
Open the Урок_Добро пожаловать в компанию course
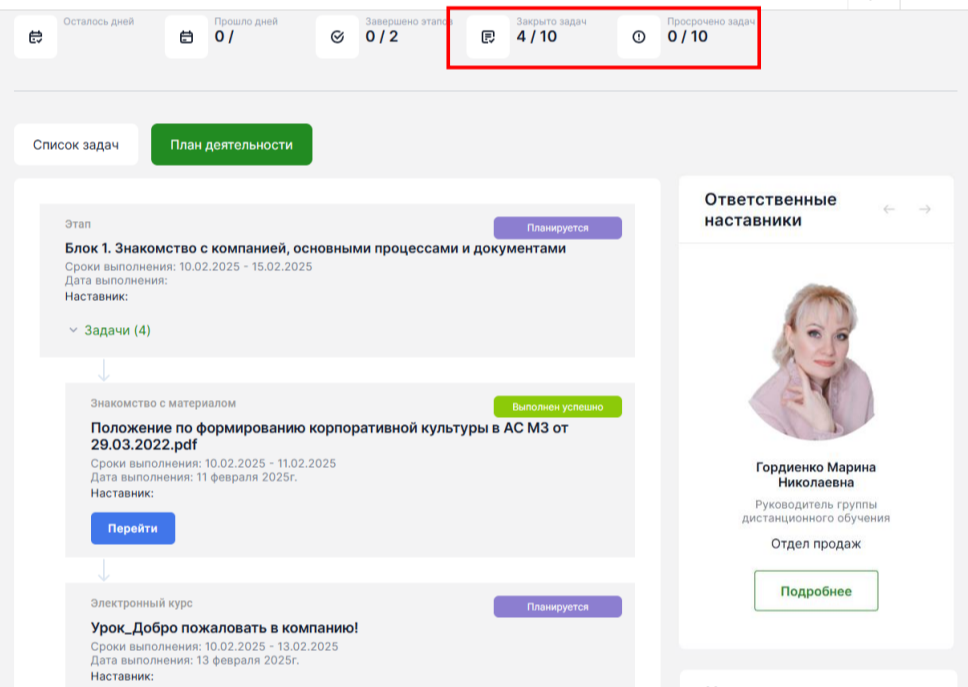224,628
